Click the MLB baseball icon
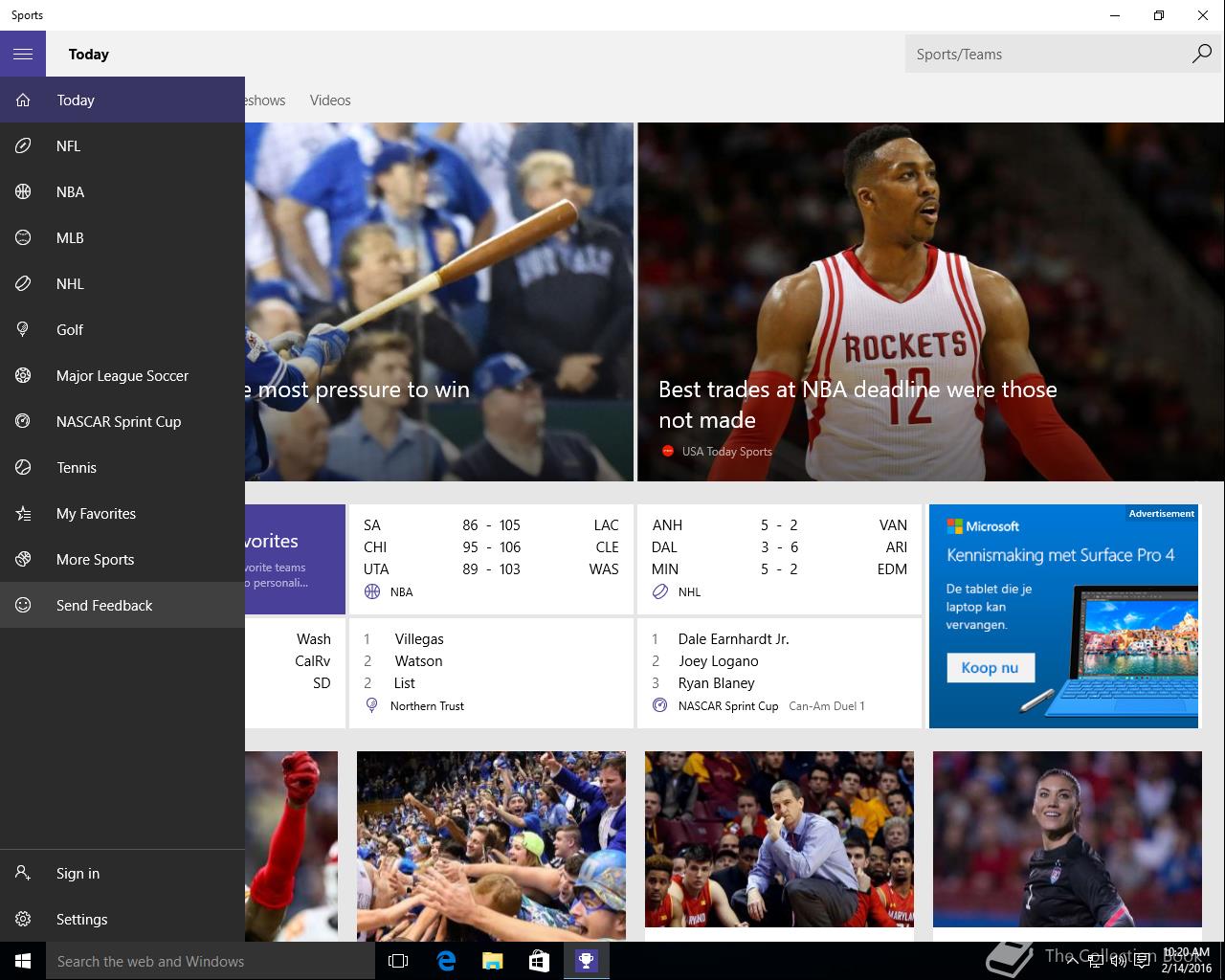The height and width of the screenshot is (980, 1225). [23, 237]
